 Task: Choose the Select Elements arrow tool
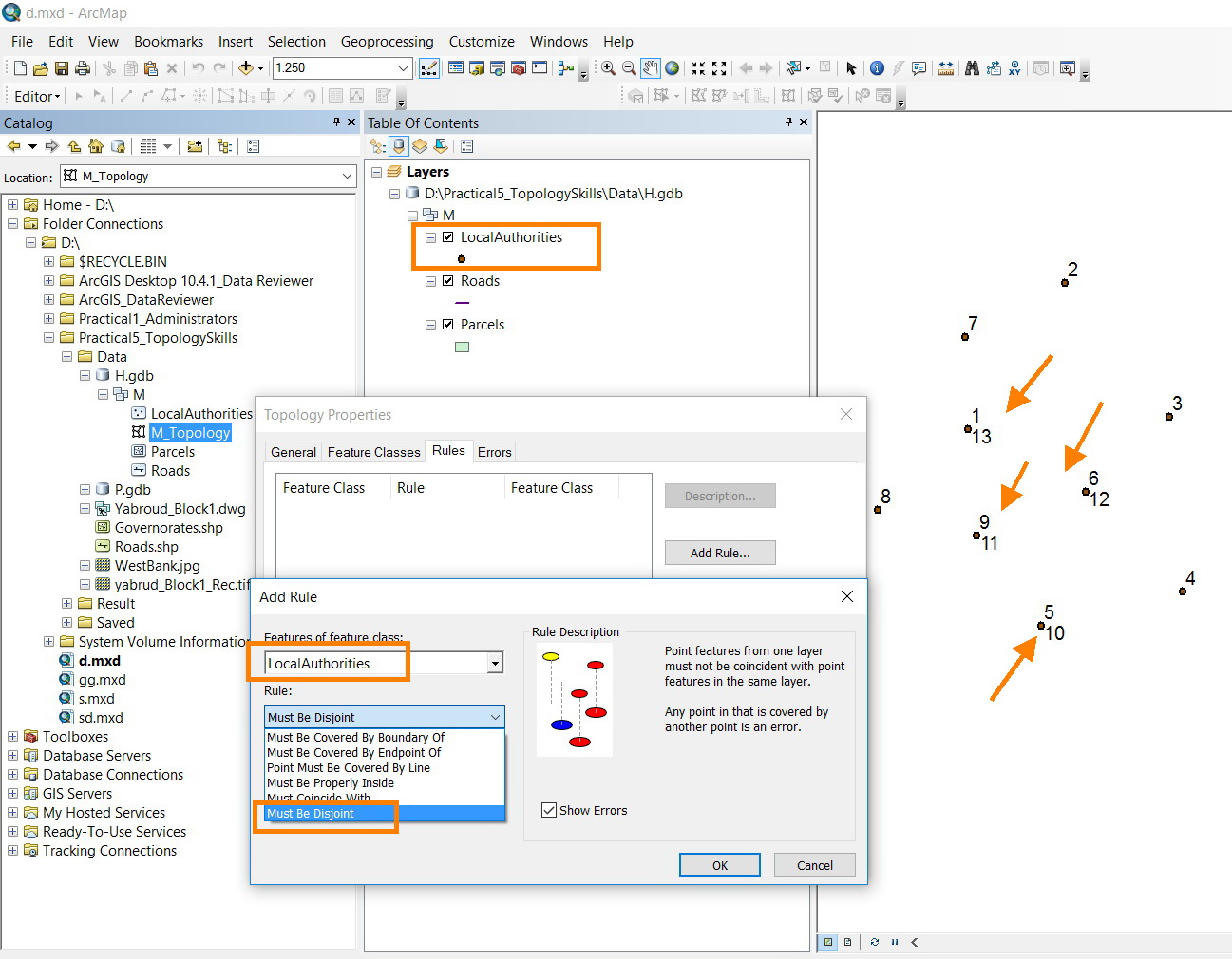click(851, 68)
